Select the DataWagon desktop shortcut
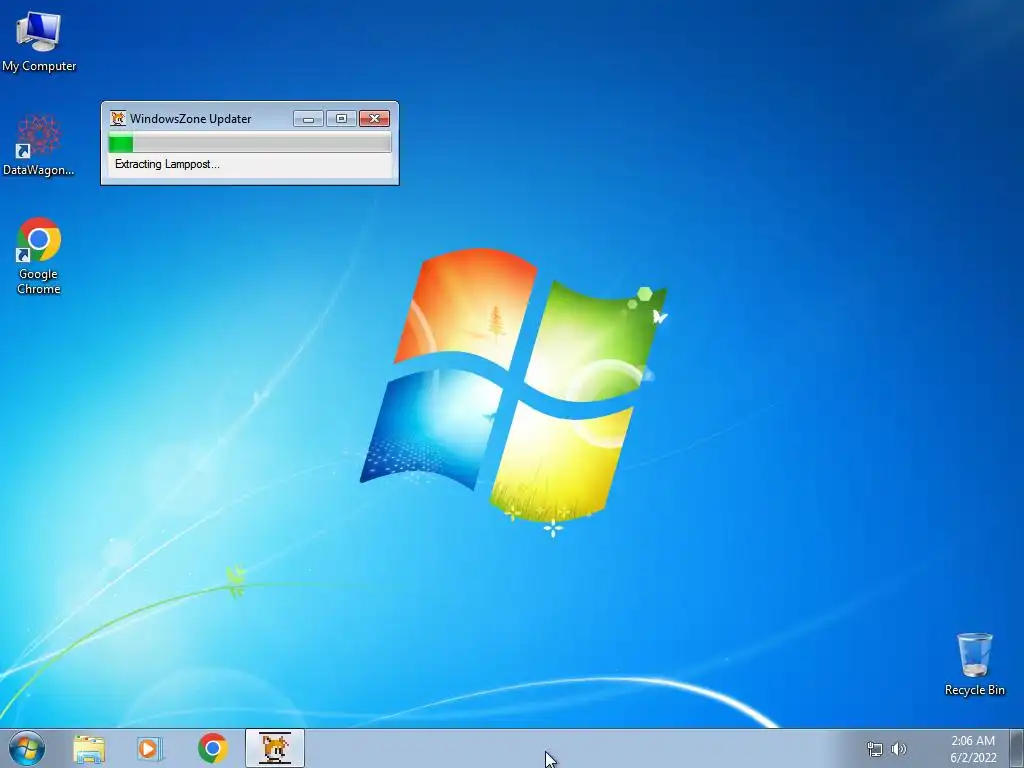This screenshot has height=768, width=1024. pos(39,145)
